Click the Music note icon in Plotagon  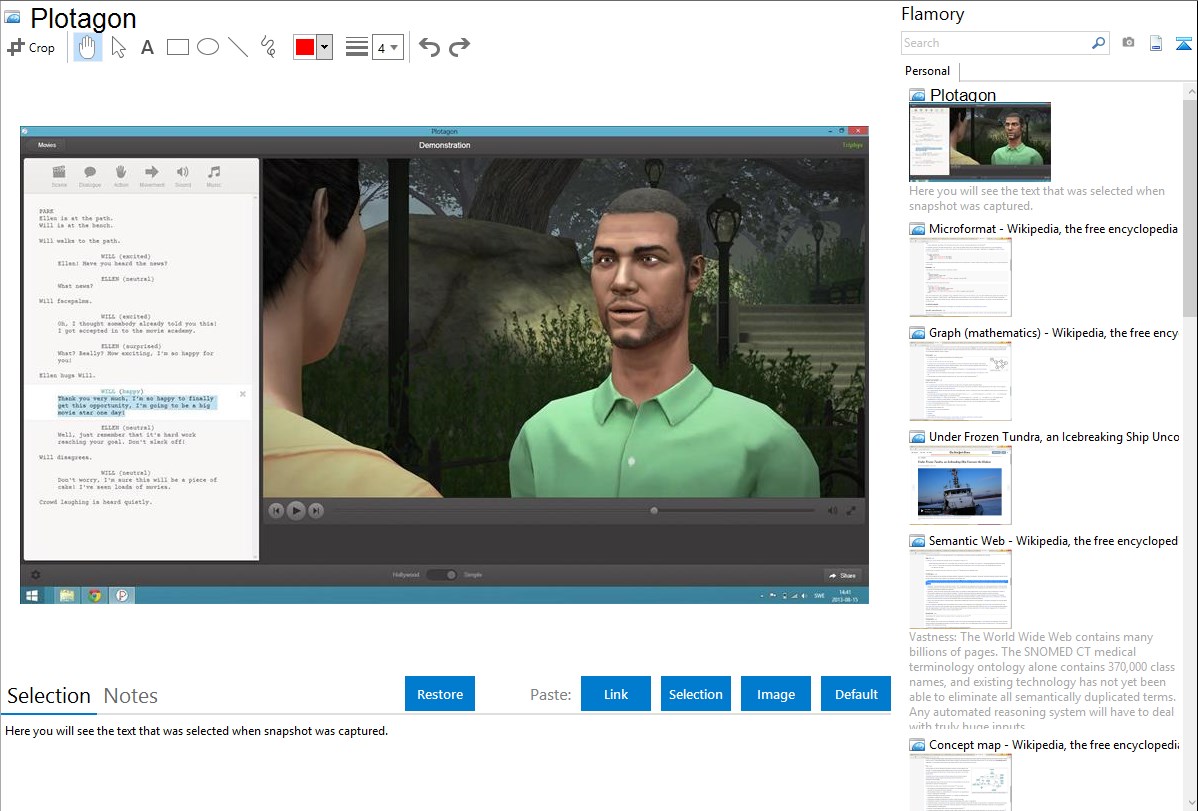point(214,175)
